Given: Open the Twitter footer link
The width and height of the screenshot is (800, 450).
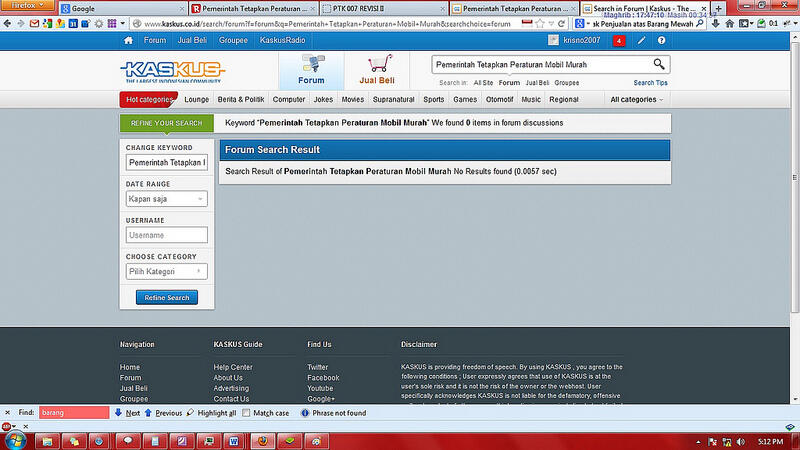Looking at the screenshot, I should tap(317, 367).
